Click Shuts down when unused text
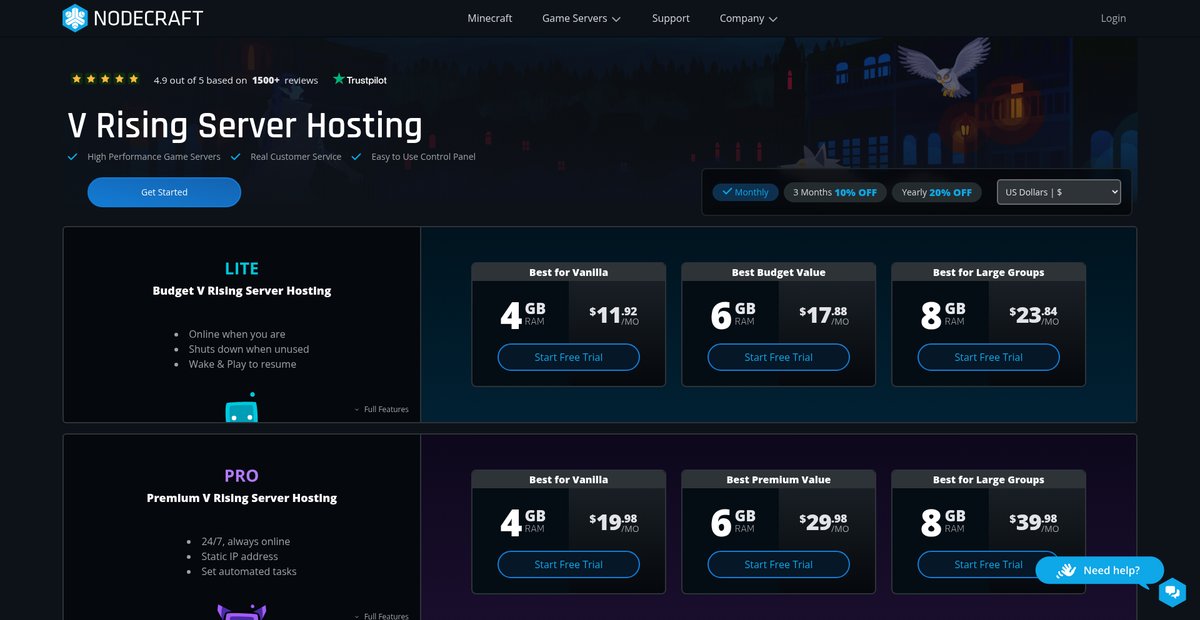This screenshot has height=620, width=1200. (x=248, y=349)
